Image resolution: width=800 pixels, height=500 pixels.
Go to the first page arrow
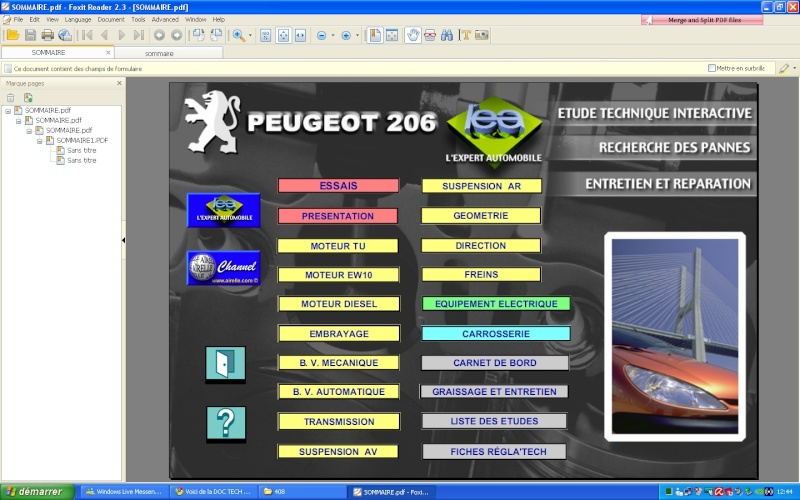pyautogui.click(x=87, y=35)
